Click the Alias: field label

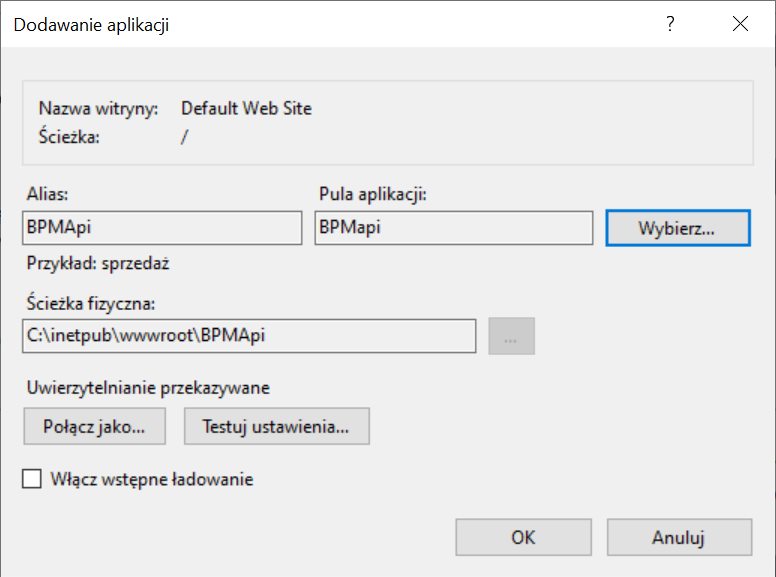click(47, 194)
